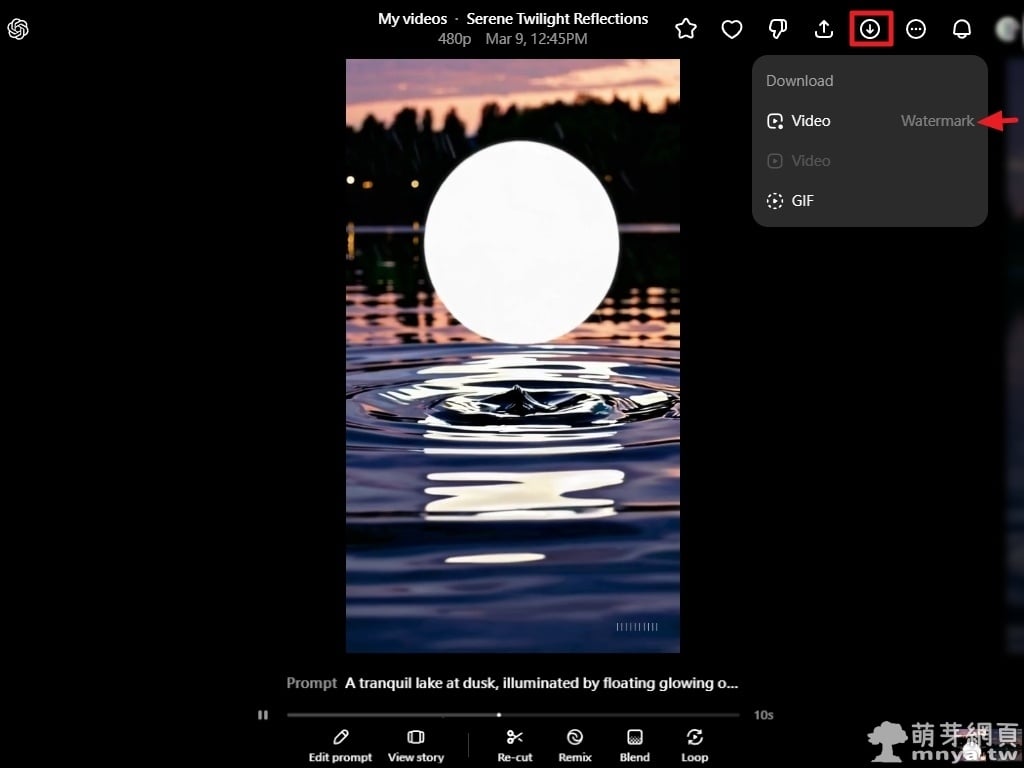
Task: Select the Blend tool
Action: (634, 745)
